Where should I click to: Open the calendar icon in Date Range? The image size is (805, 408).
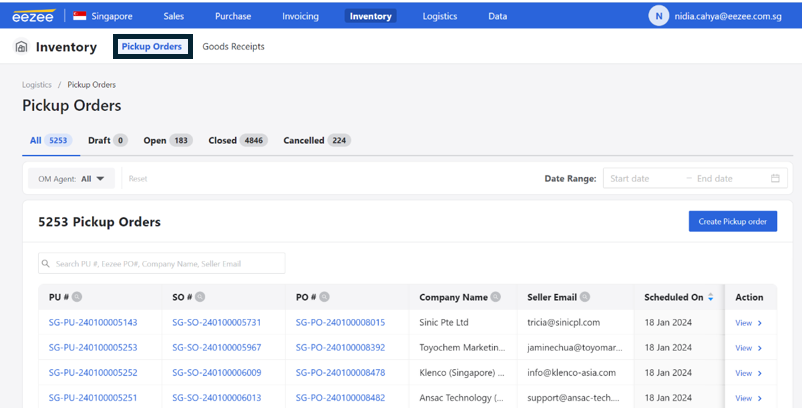[x=775, y=178]
